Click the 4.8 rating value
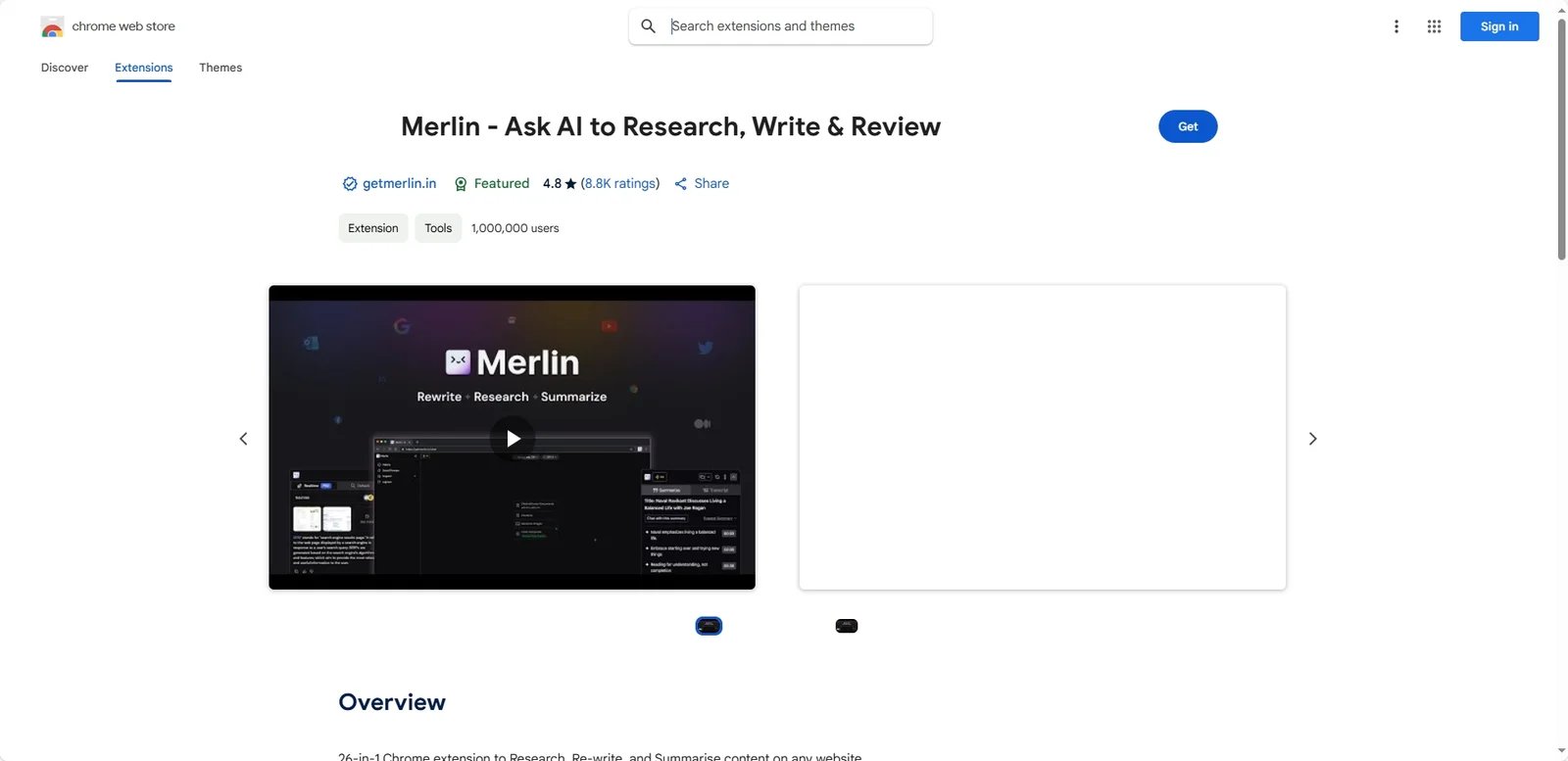1568x761 pixels. point(552,183)
